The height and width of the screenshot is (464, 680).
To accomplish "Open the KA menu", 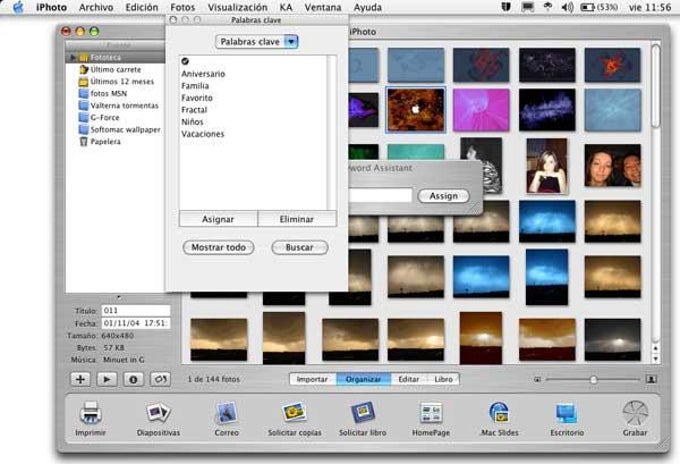I will point(286,7).
